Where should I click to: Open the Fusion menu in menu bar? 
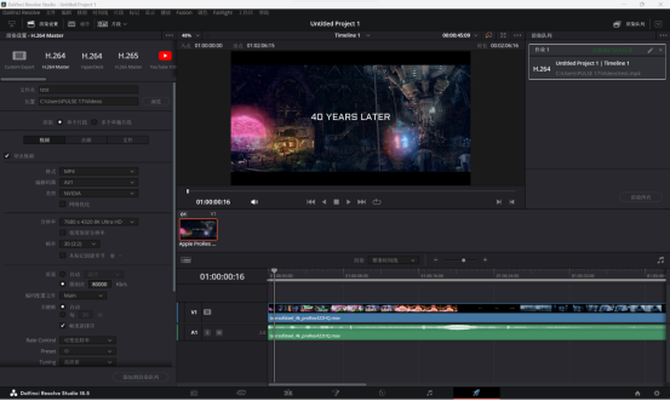(x=184, y=13)
